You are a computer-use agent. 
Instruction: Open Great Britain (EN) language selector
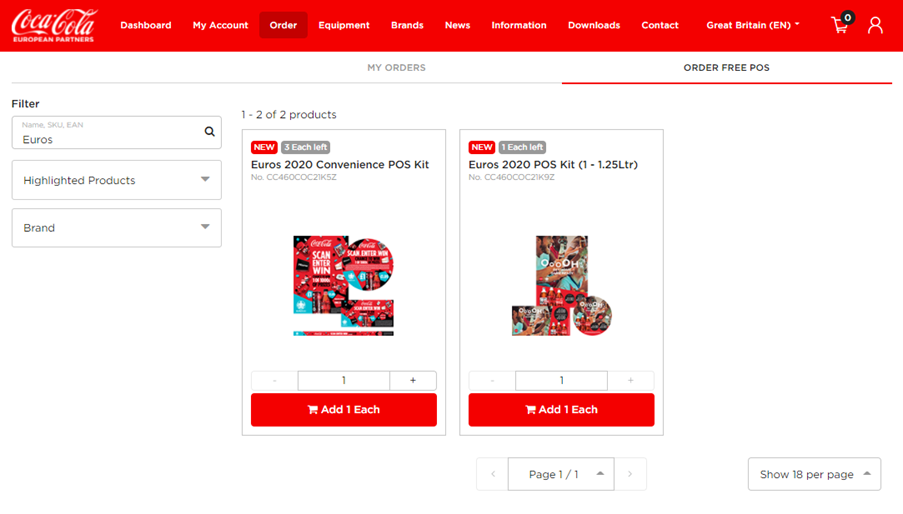pyautogui.click(x=753, y=25)
